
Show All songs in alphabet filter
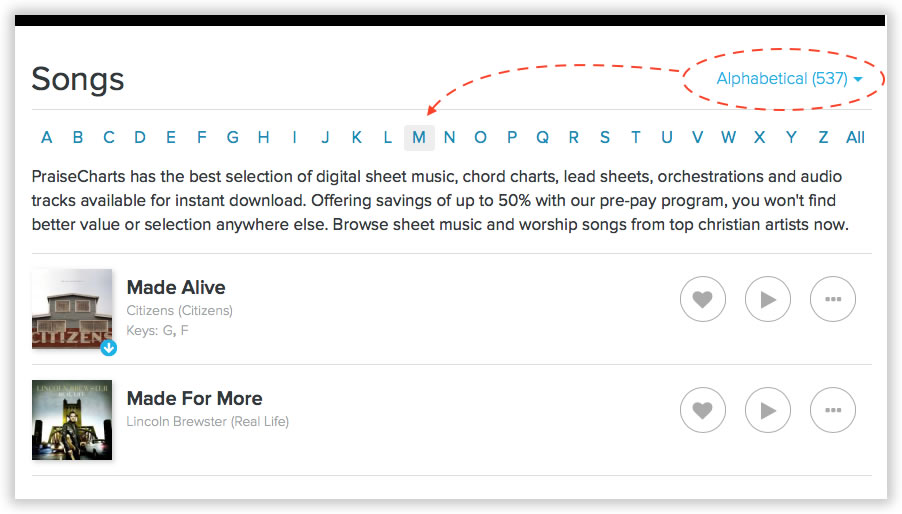point(855,138)
